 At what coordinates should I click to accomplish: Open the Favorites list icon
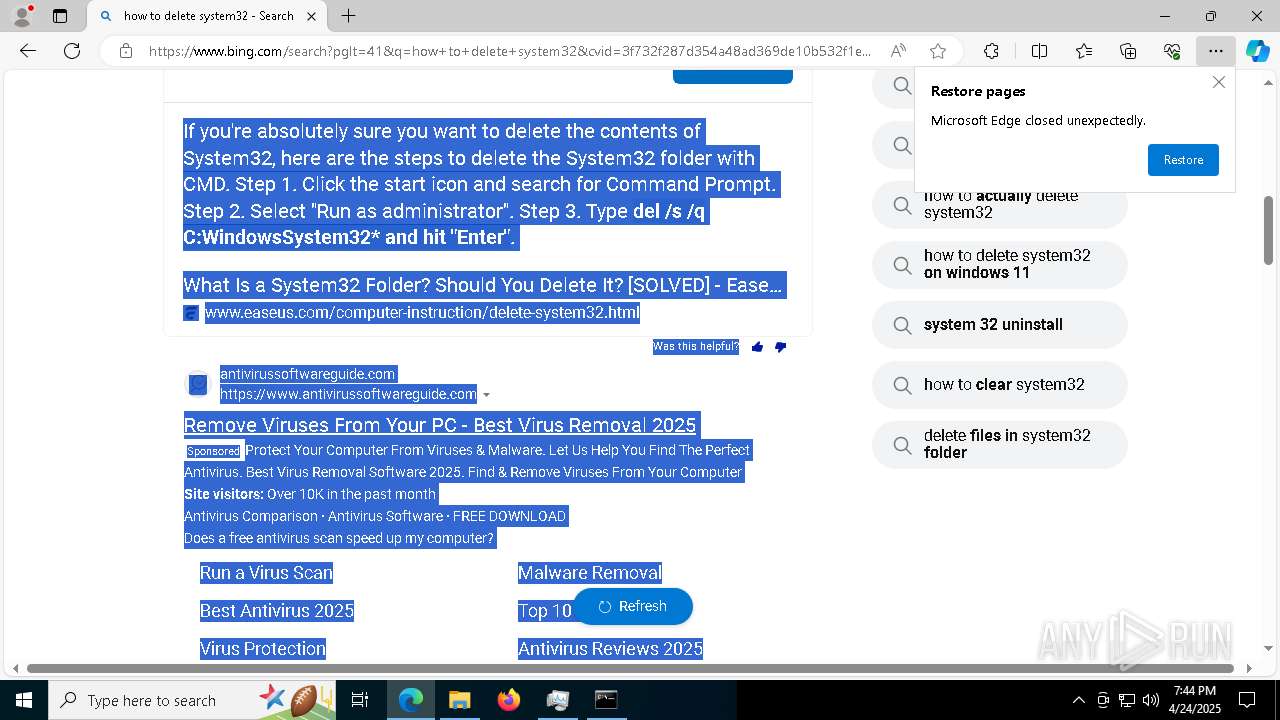(1084, 51)
